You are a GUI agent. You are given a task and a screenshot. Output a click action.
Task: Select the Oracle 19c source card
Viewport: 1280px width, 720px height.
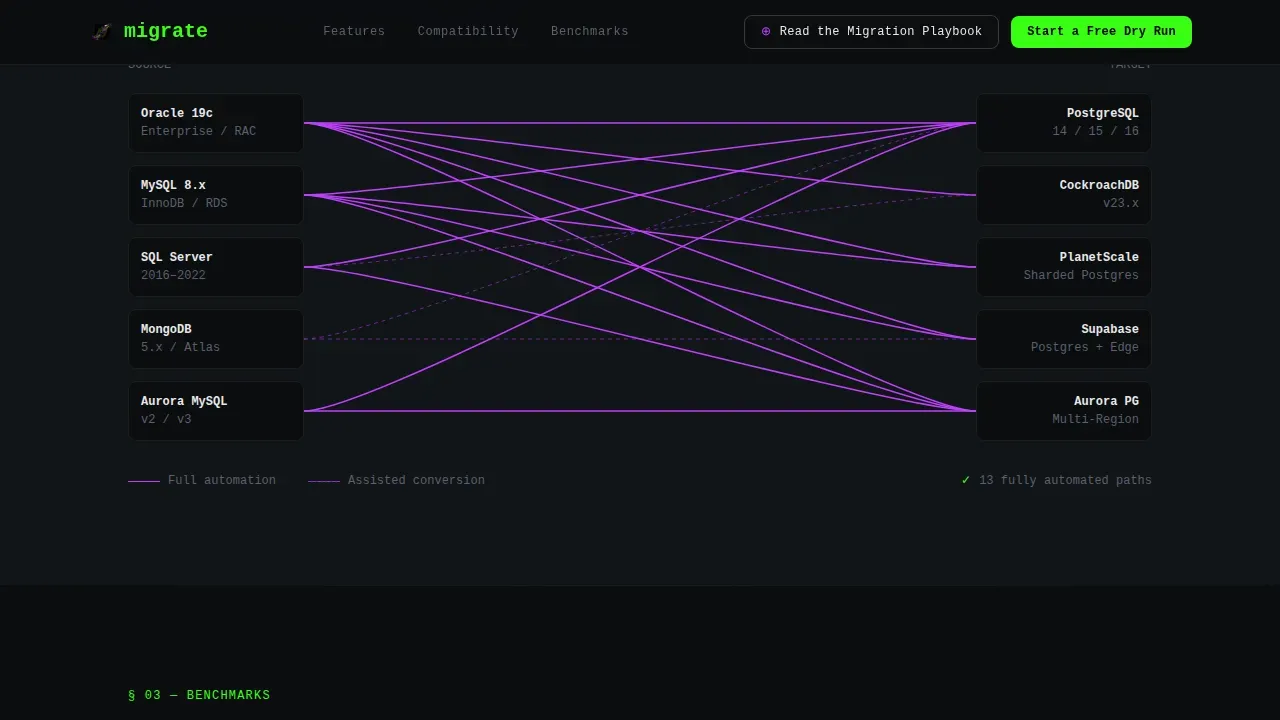[x=216, y=123]
